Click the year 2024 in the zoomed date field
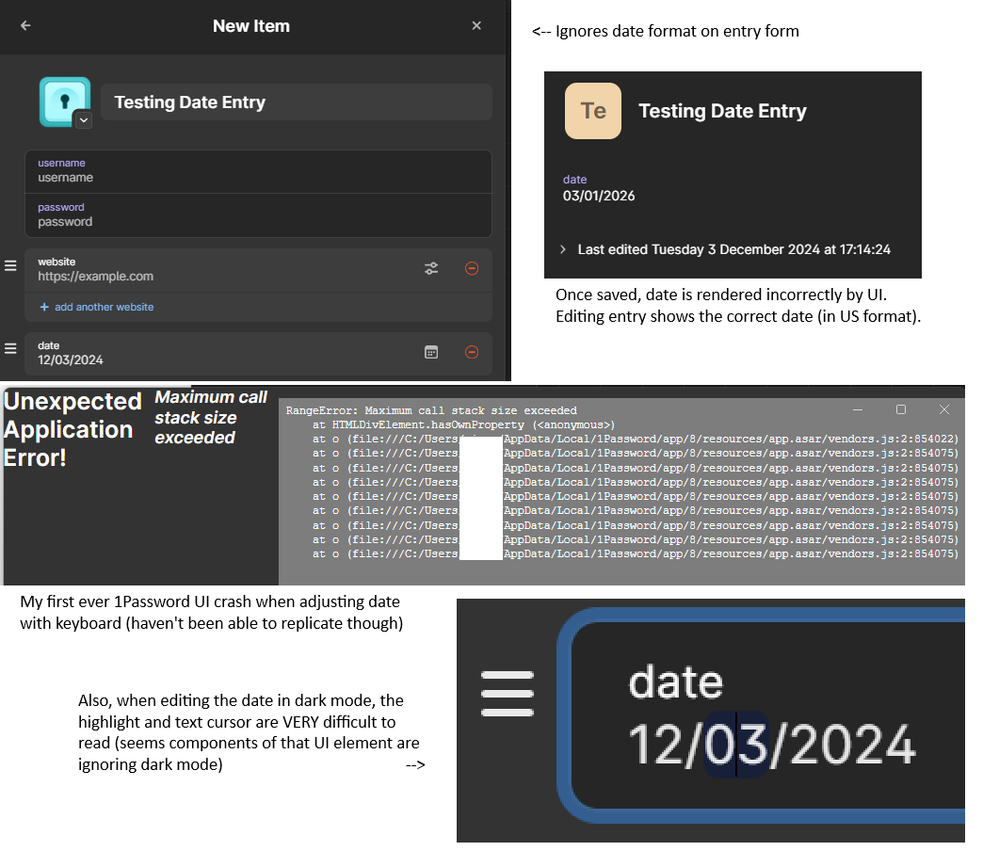The image size is (999, 864). click(852, 744)
